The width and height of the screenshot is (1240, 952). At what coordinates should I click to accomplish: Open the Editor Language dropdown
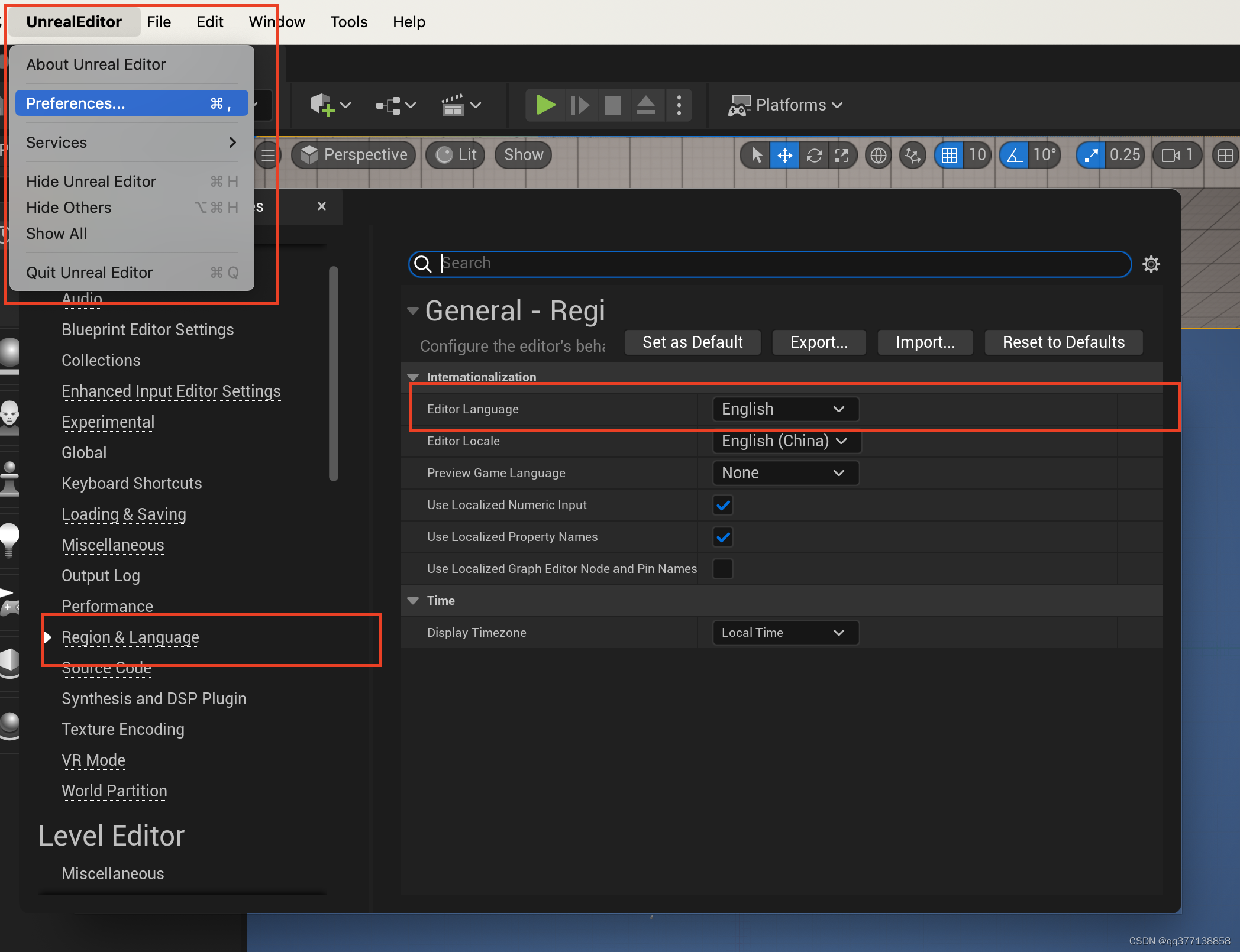[784, 409]
